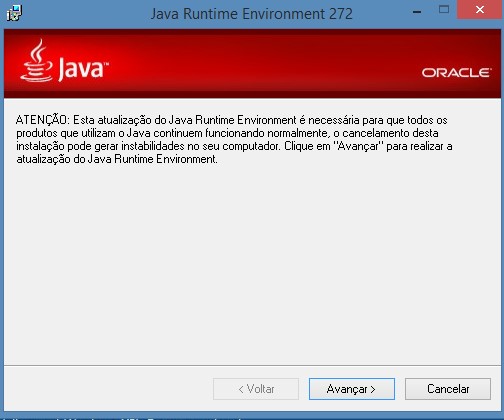This screenshot has width=504, height=420.
Task: Click the phrase "o cancelamento desta" in text
Action: click(386, 133)
